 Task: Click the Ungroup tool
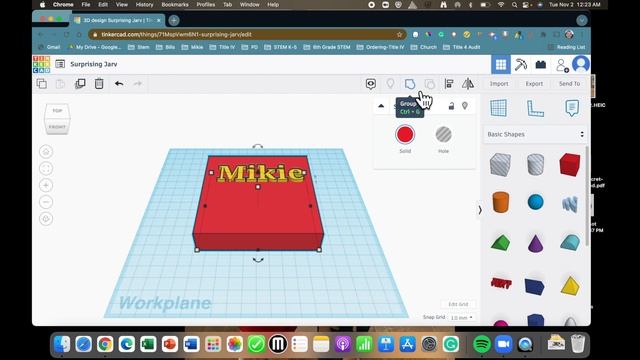[x=430, y=84]
